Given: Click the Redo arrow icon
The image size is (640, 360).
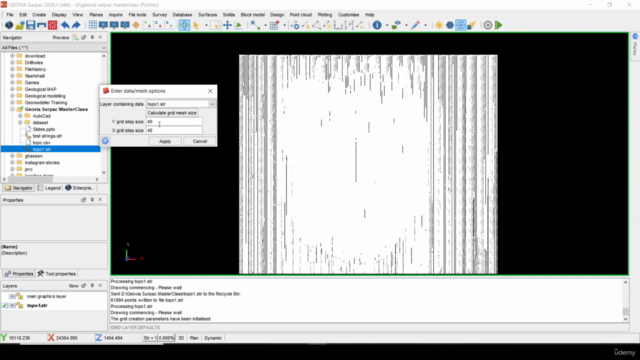Looking at the screenshot, I should tap(76, 25).
